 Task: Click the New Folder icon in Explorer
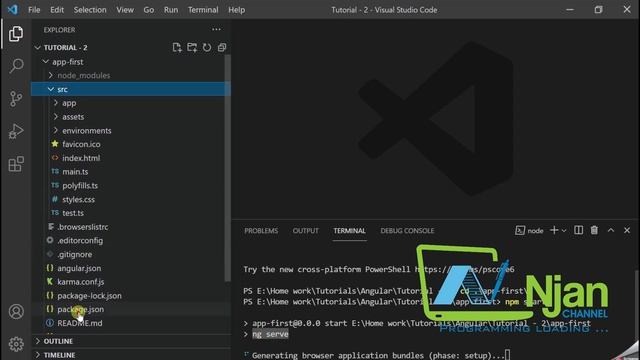click(x=192, y=48)
